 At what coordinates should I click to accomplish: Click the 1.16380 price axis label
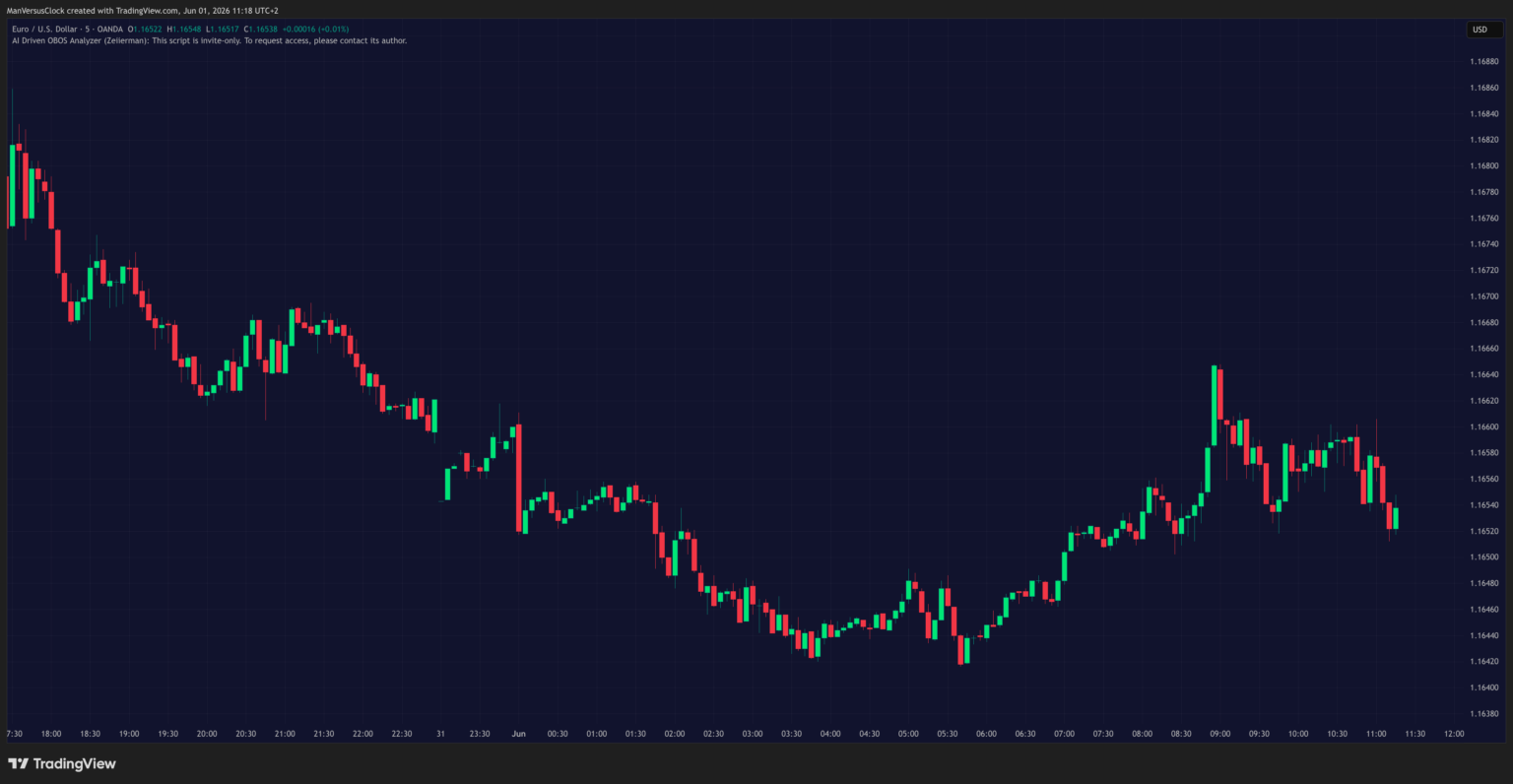click(1484, 713)
